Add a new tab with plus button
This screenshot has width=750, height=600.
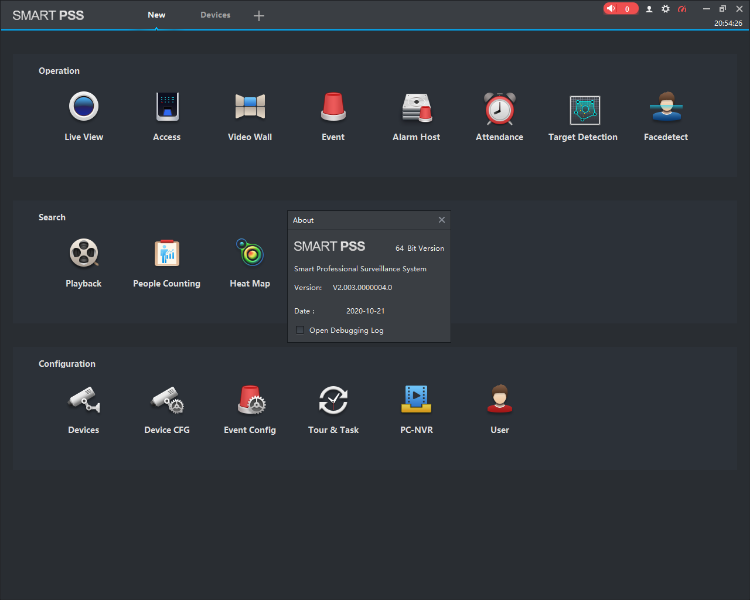tap(259, 16)
